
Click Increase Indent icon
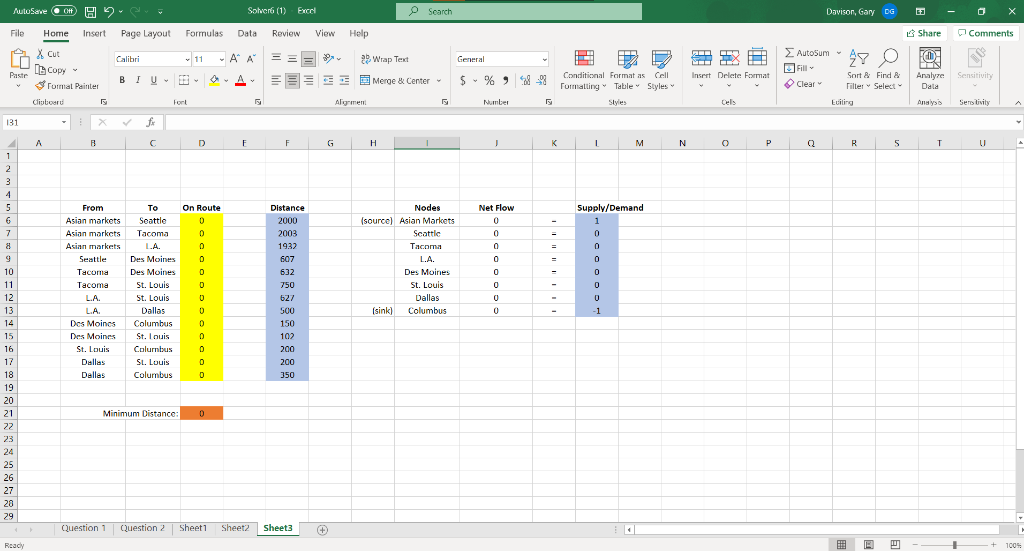(344, 80)
